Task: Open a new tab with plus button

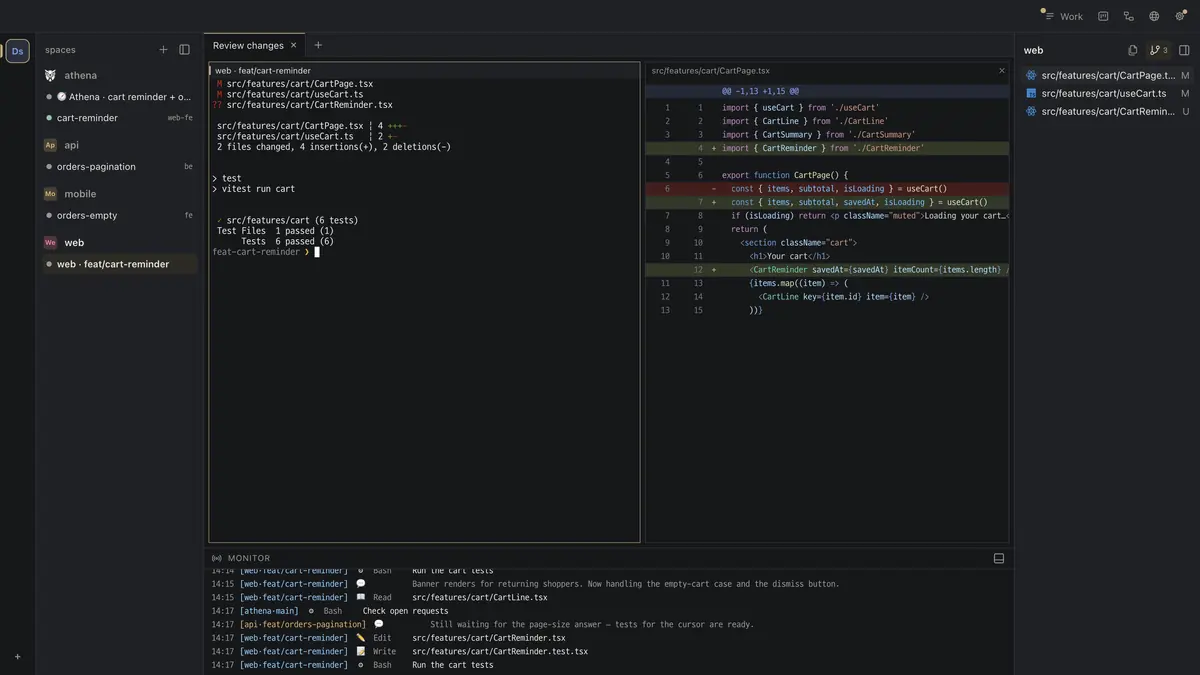Action: pos(318,45)
